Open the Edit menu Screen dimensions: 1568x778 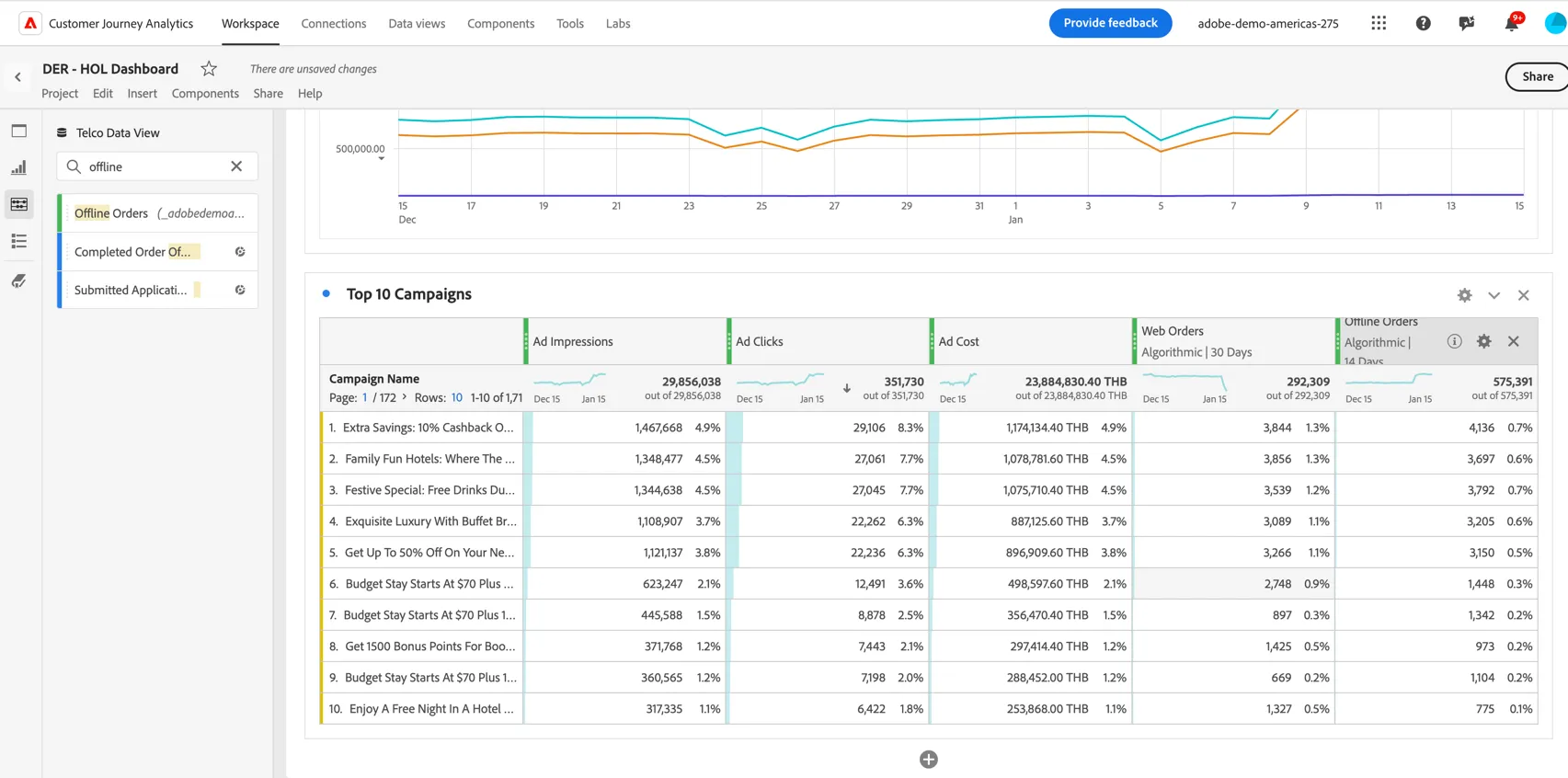pyautogui.click(x=103, y=94)
